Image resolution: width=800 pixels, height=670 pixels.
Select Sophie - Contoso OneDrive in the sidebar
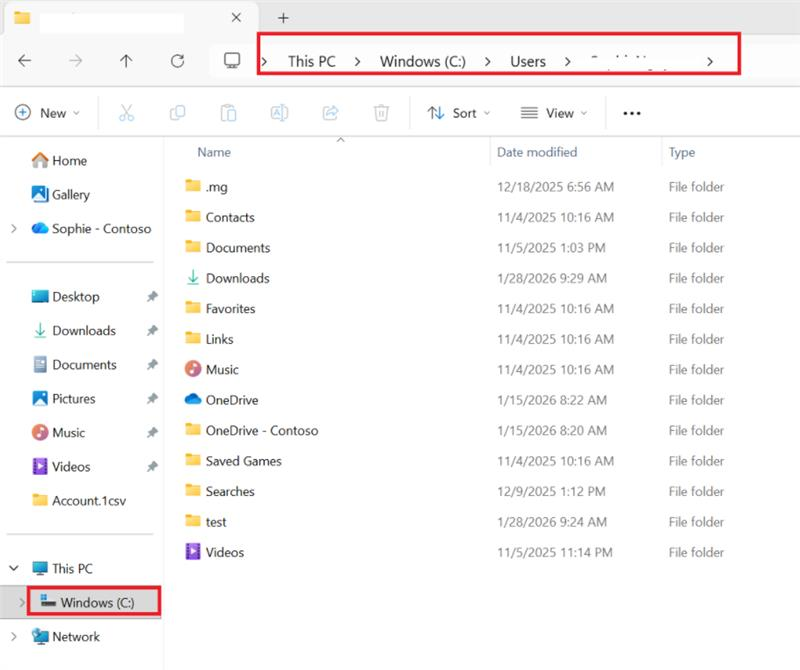[x=91, y=229]
